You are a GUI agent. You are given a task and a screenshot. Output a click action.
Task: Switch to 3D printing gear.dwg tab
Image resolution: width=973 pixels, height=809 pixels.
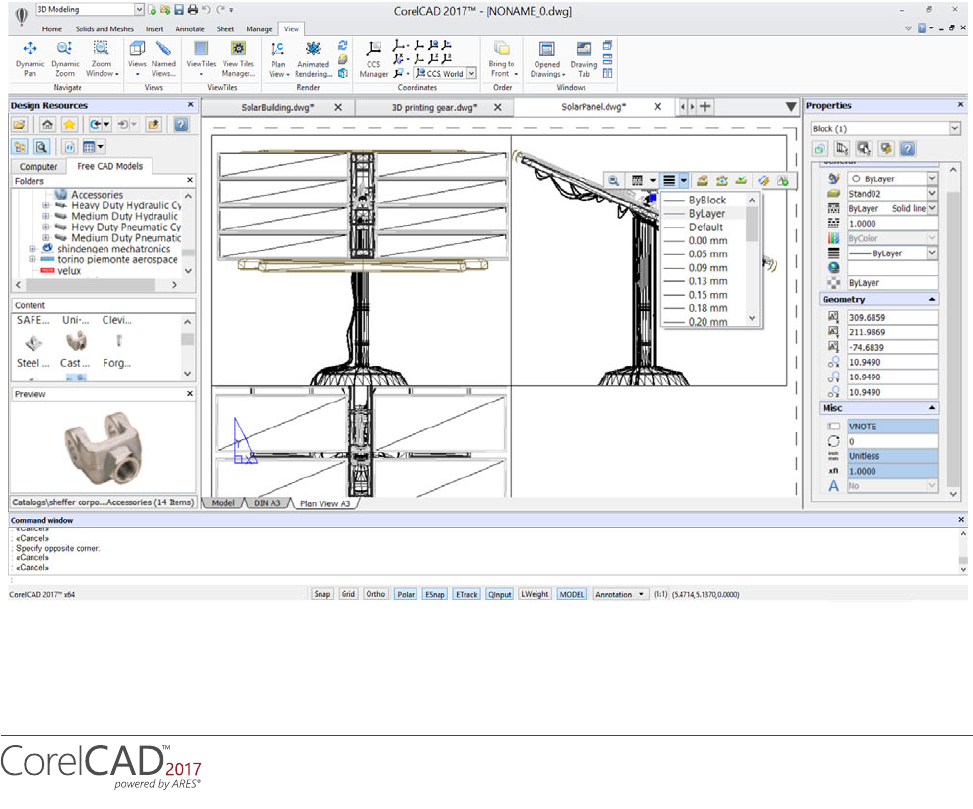coord(434,107)
